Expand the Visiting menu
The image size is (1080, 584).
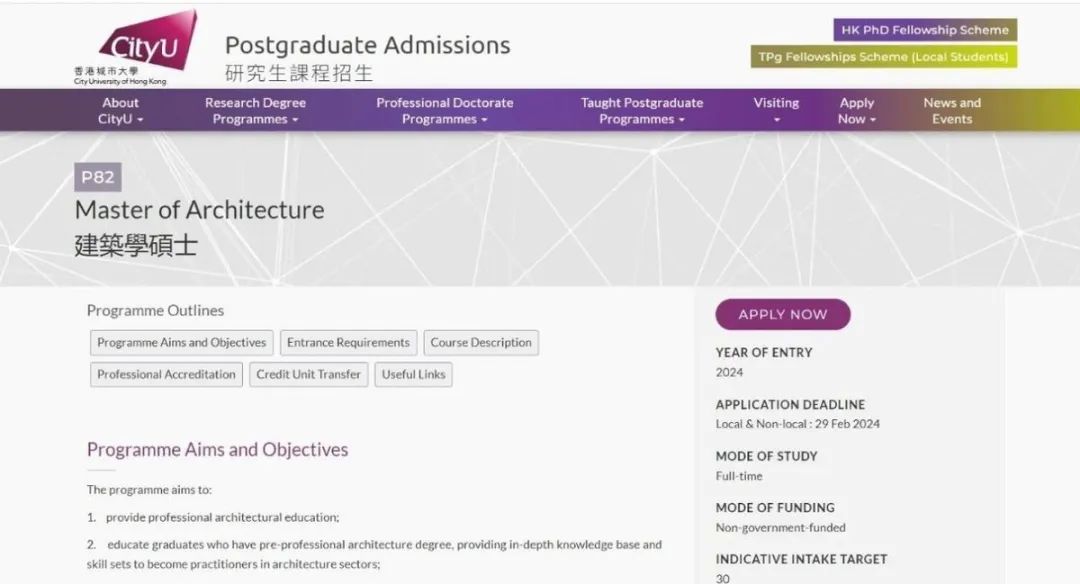point(776,110)
